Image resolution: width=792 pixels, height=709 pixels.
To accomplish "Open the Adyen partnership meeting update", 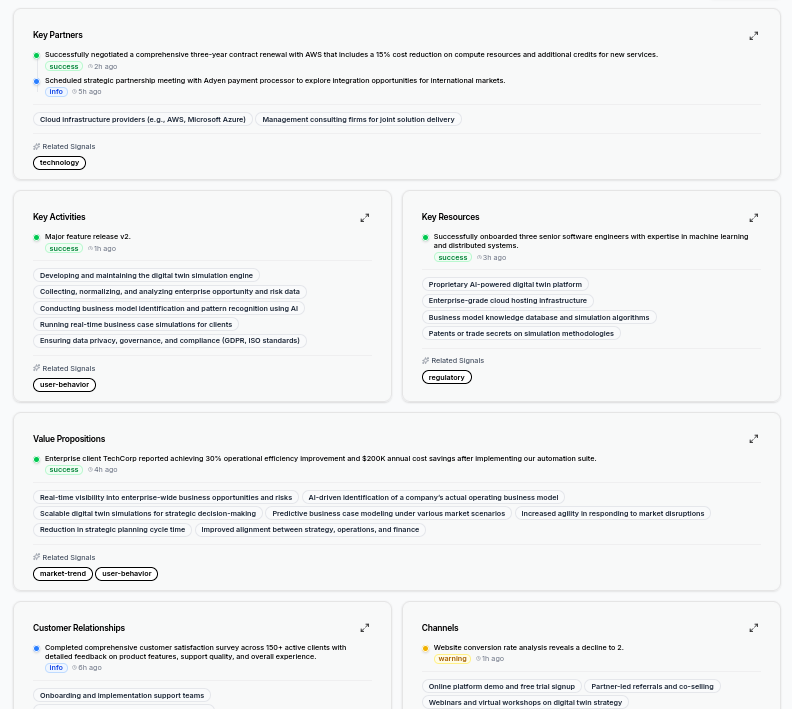I will [275, 81].
